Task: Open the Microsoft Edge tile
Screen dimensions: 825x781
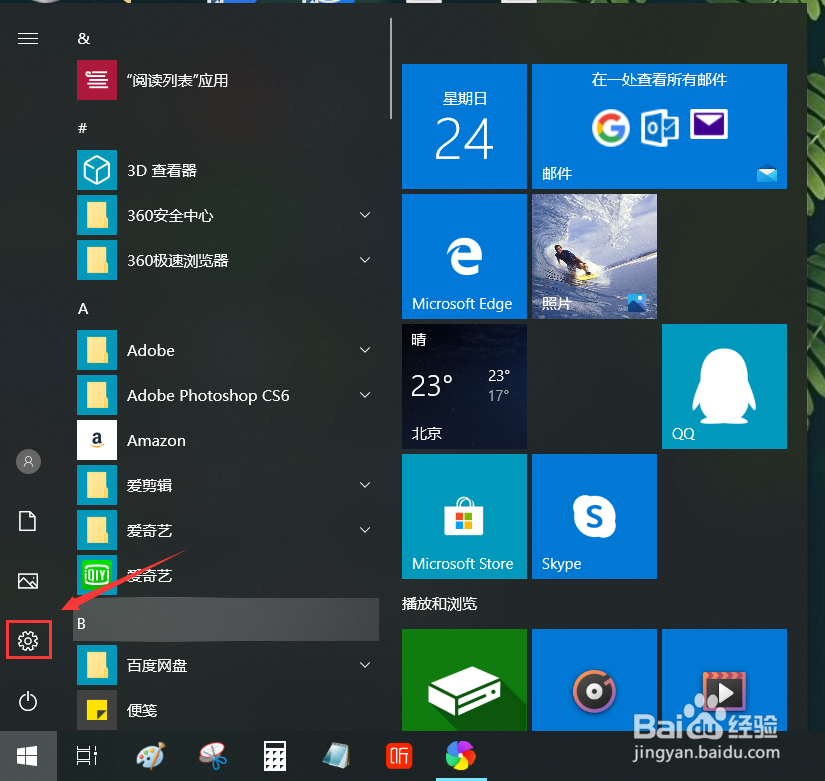Action: tap(463, 256)
